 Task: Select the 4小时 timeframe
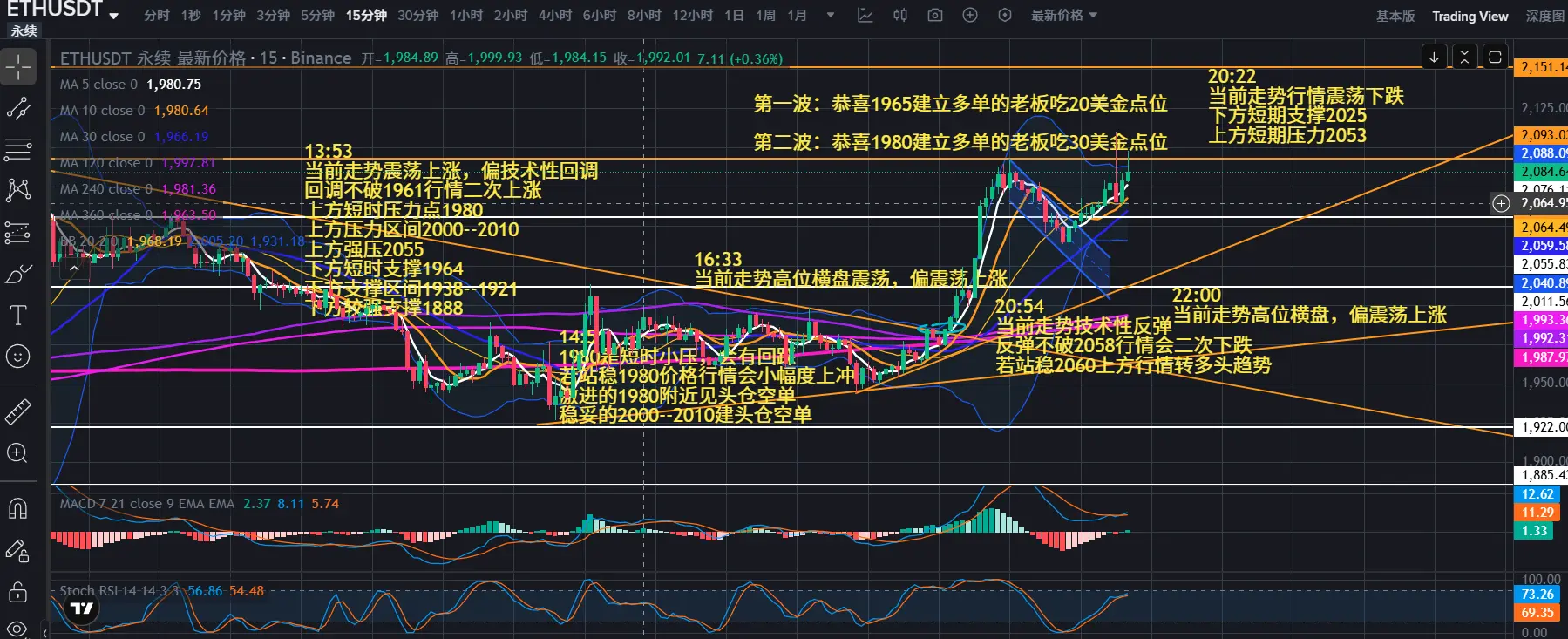tap(555, 16)
